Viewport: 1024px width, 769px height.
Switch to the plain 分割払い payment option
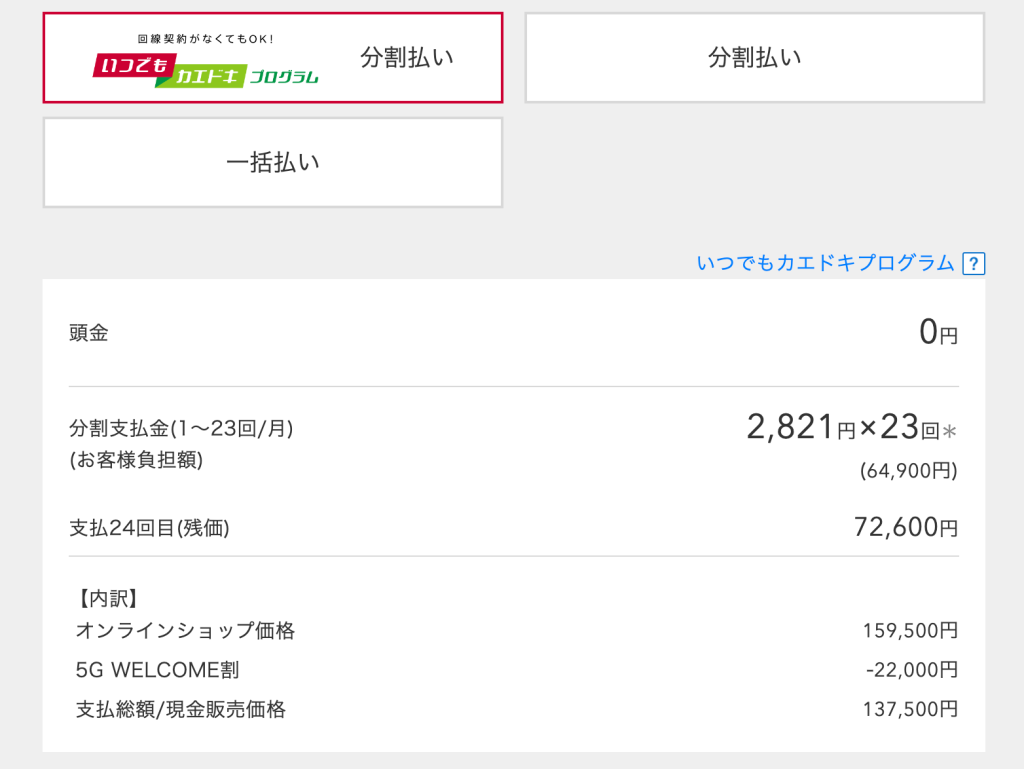pos(753,57)
